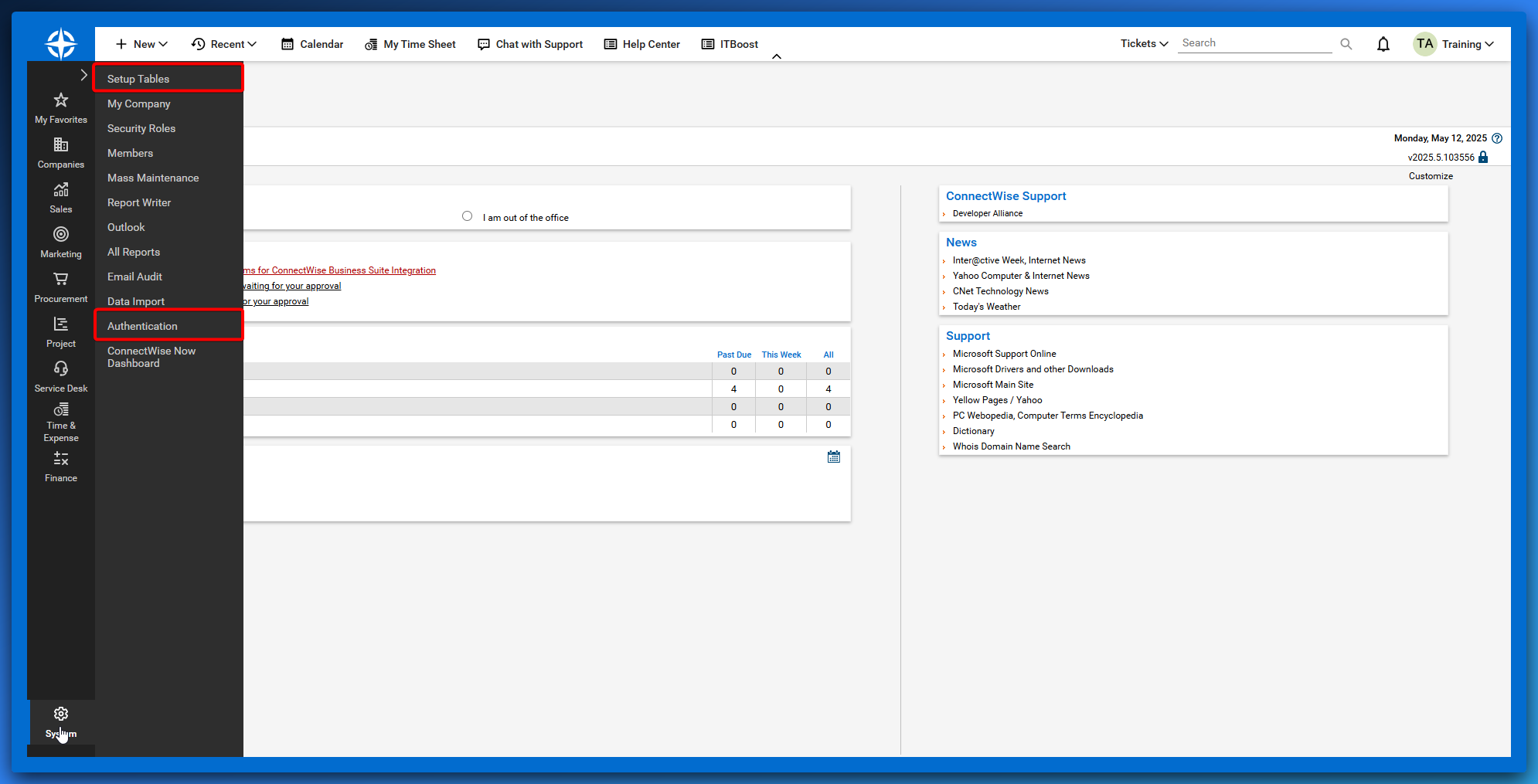Open Inter@ctive Week, Internet News link
The height and width of the screenshot is (784, 1538).
pyautogui.click(x=1019, y=260)
